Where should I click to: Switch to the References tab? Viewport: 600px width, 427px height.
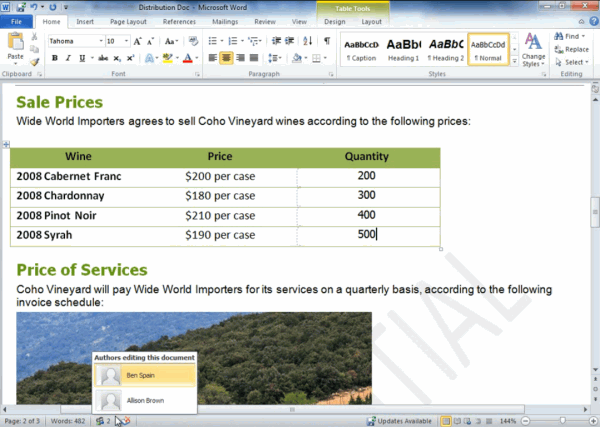179,22
